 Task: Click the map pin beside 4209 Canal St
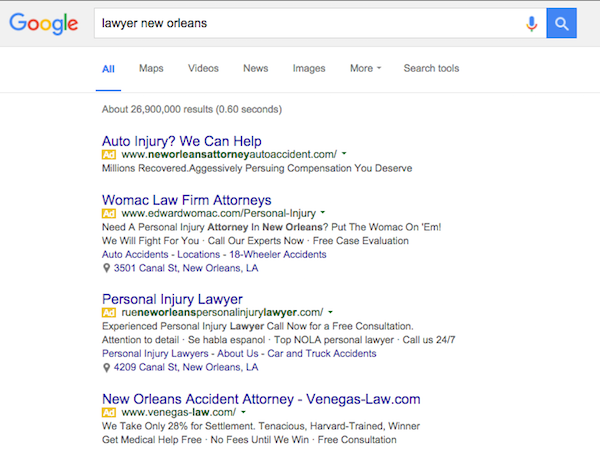pyautogui.click(x=107, y=367)
